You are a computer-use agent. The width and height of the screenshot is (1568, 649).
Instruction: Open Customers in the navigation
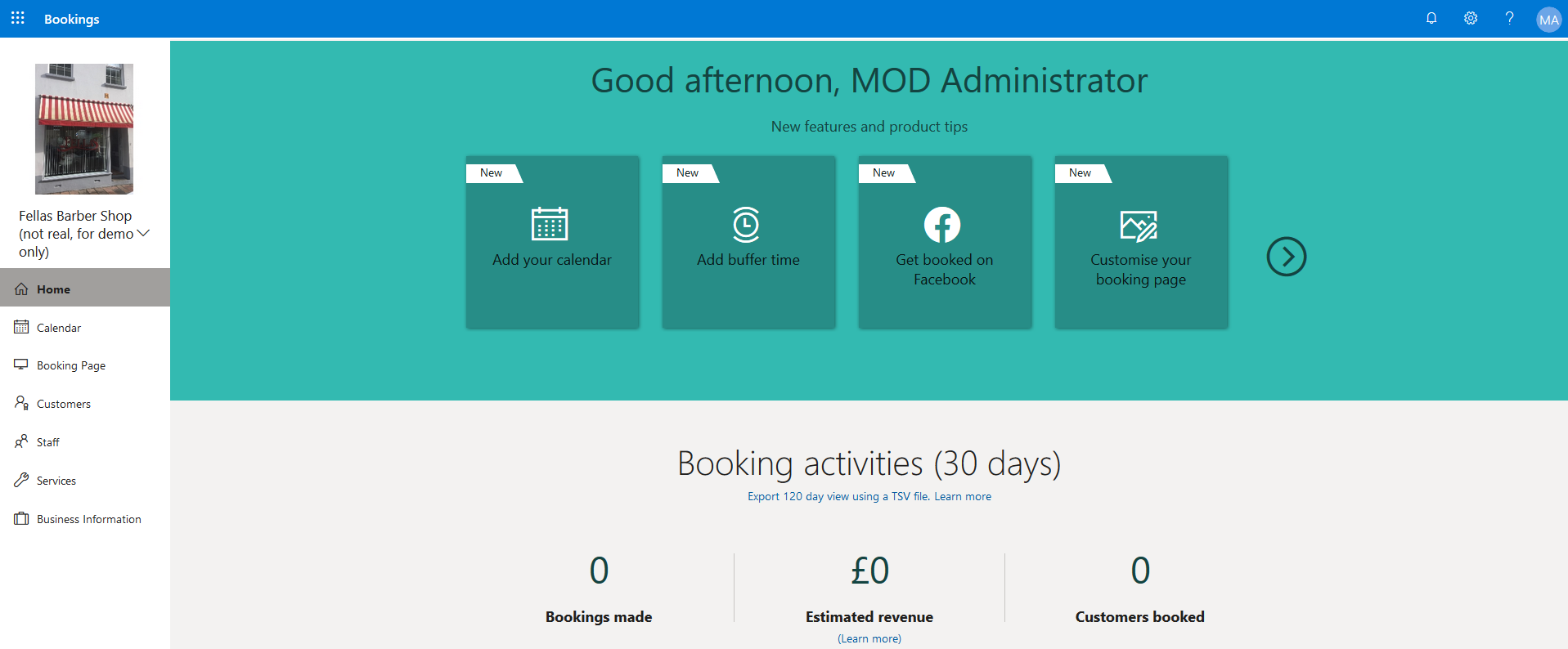pos(85,404)
